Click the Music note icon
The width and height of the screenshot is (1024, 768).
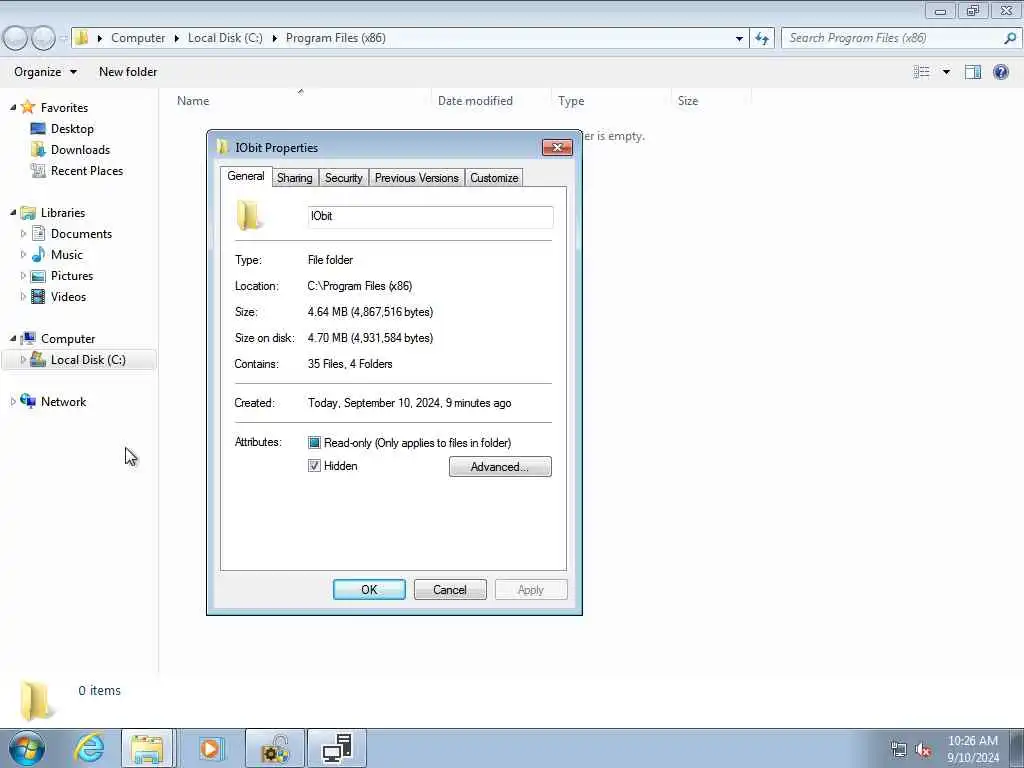pyautogui.click(x=39, y=254)
